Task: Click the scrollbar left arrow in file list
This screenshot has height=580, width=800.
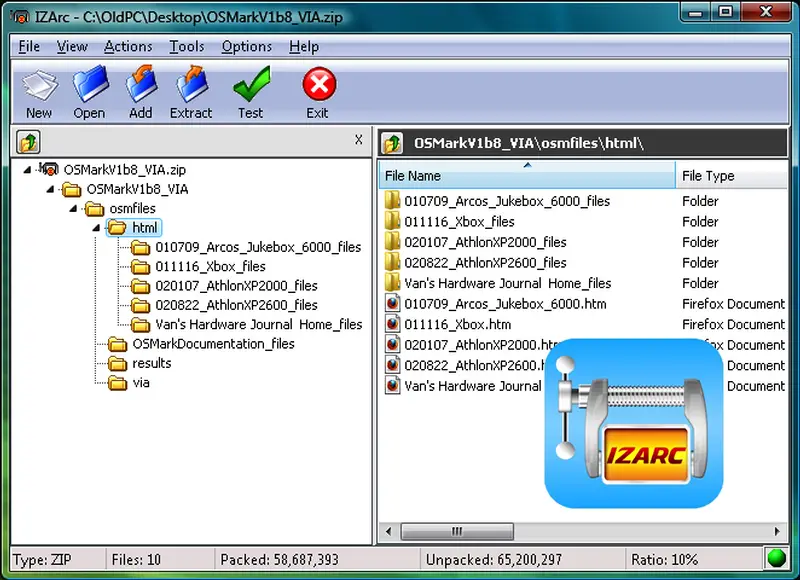Action: pos(389,532)
